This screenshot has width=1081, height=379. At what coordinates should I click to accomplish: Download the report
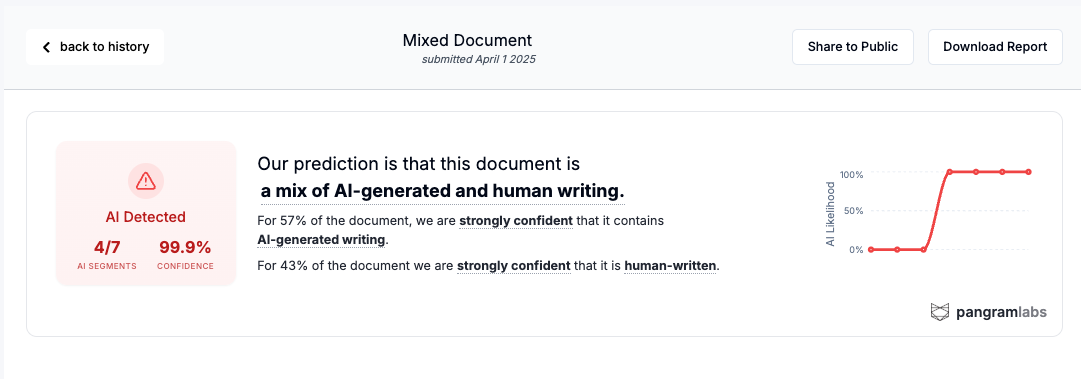(x=995, y=47)
